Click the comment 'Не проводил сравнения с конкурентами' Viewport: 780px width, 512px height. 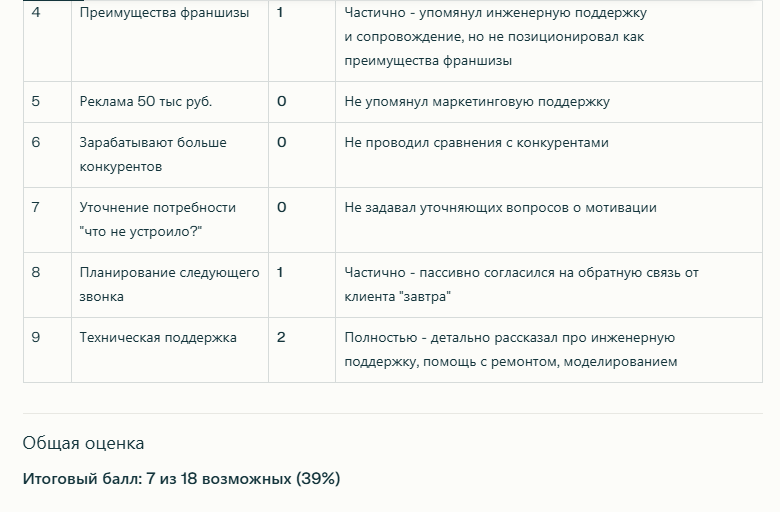pyautogui.click(x=476, y=142)
